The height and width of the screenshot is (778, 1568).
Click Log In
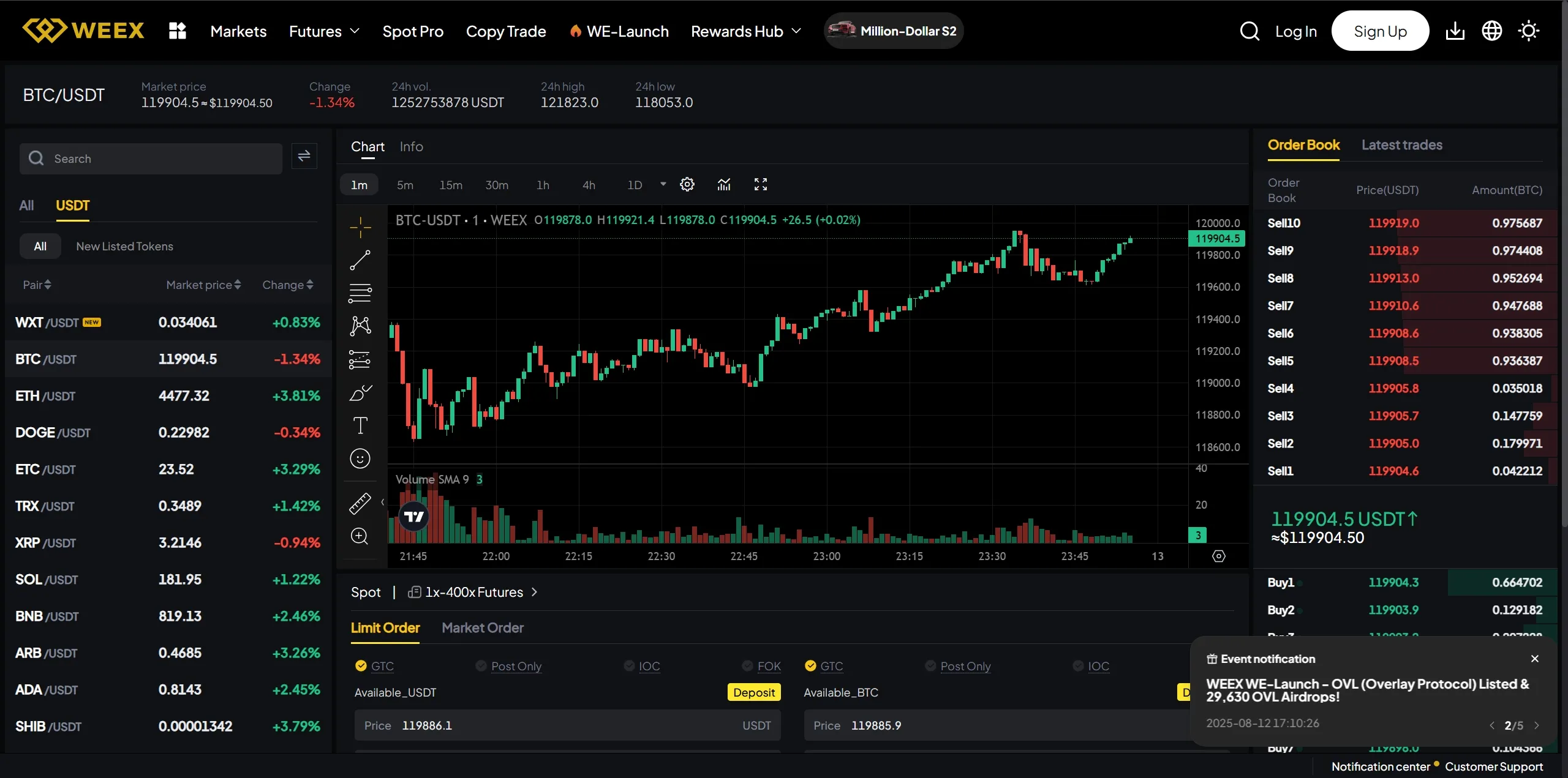click(1296, 31)
